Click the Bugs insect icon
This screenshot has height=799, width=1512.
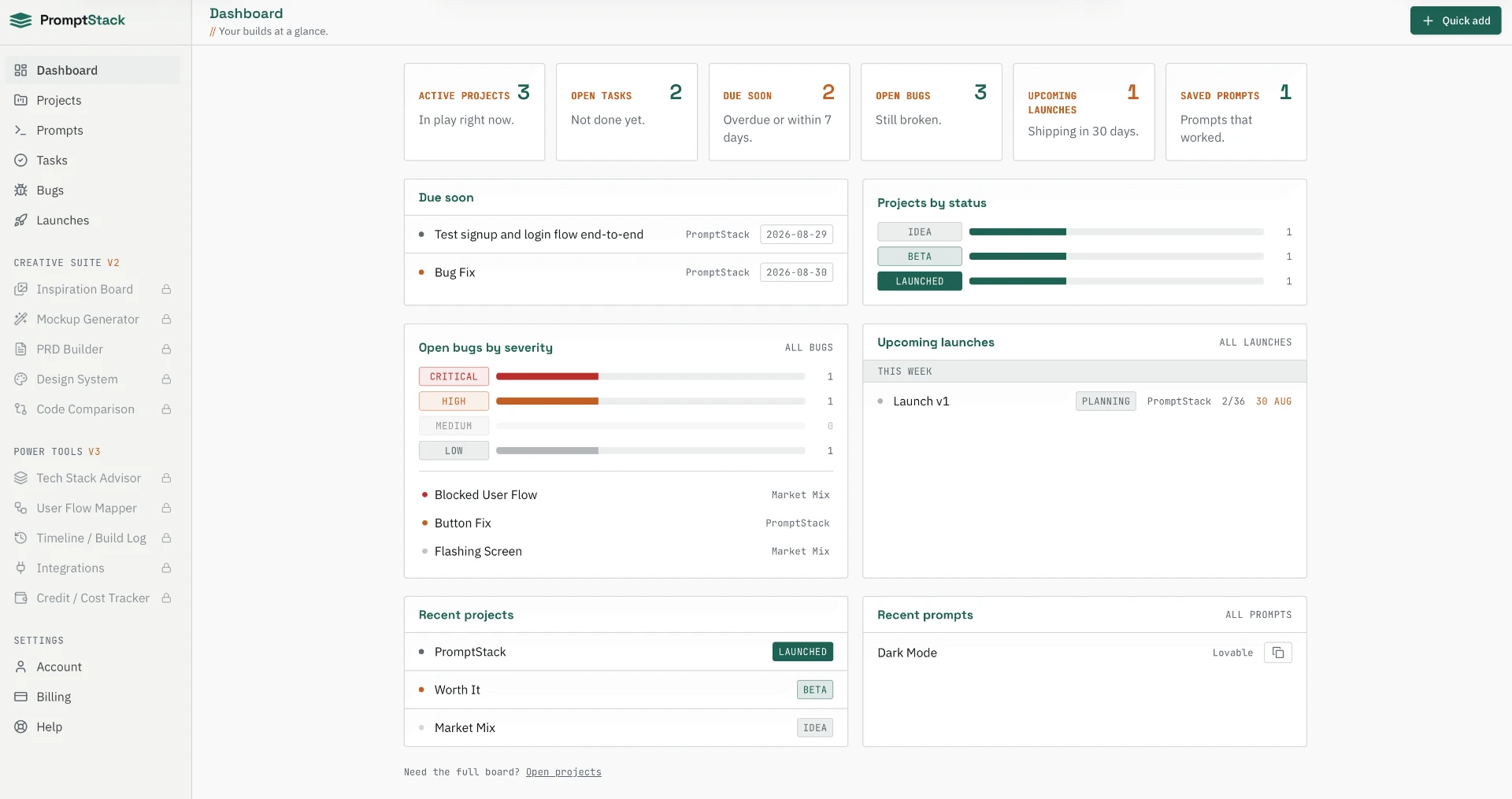[20, 190]
